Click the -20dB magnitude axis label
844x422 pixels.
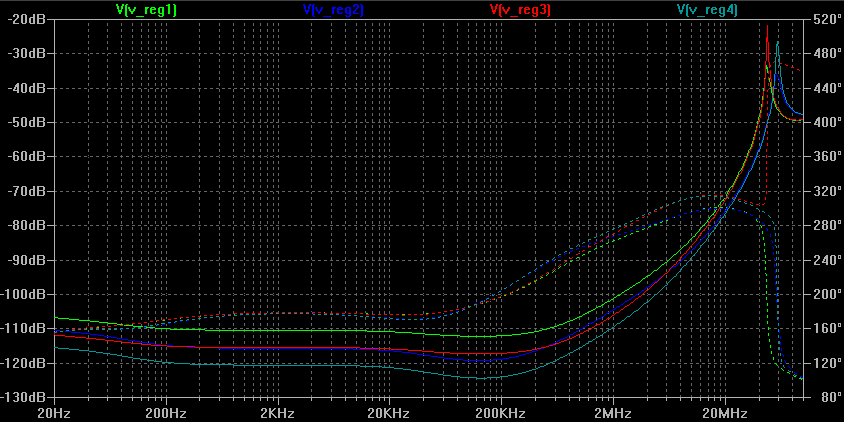click(26, 19)
